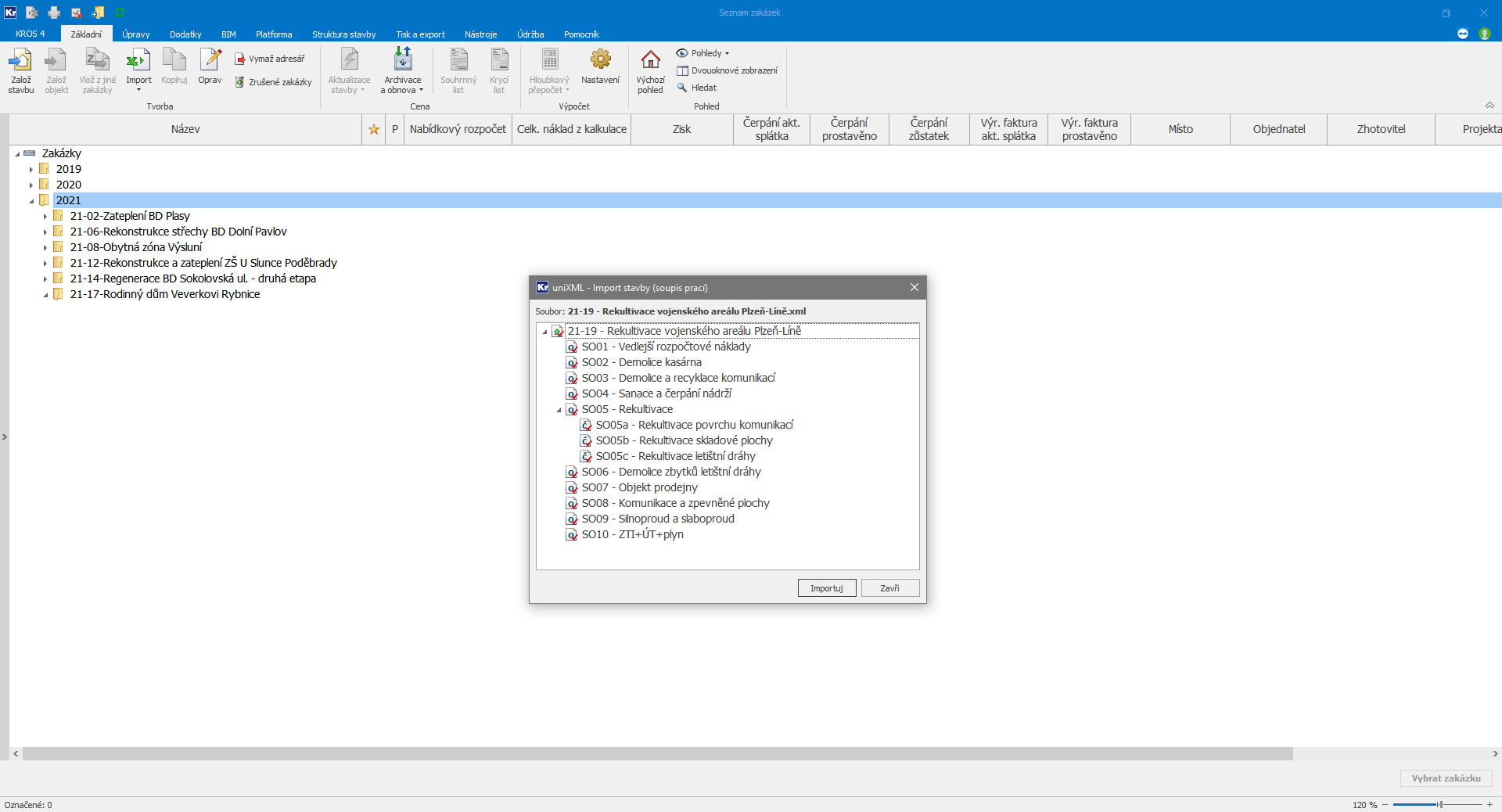Toggle import mark for SO07 - Objekt prodejny
This screenshot has height=812, width=1502.
pyautogui.click(x=572, y=488)
